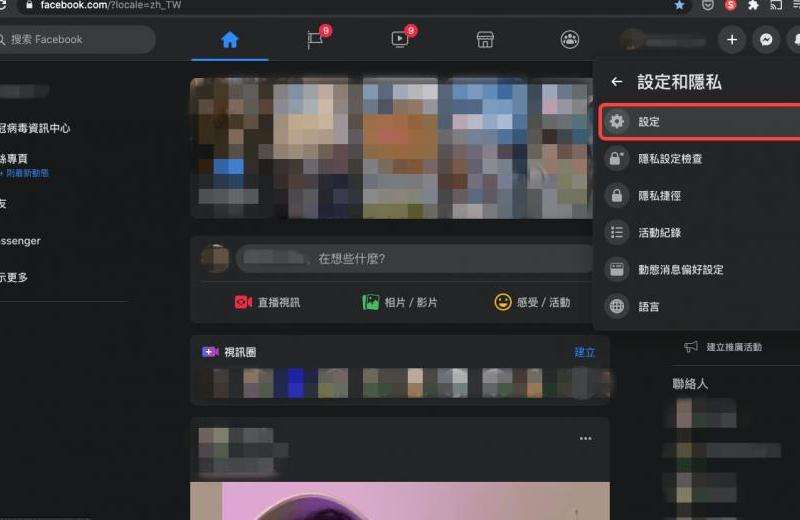Open the Marketplace storefront icon
This screenshot has height=520, width=800.
tap(485, 40)
